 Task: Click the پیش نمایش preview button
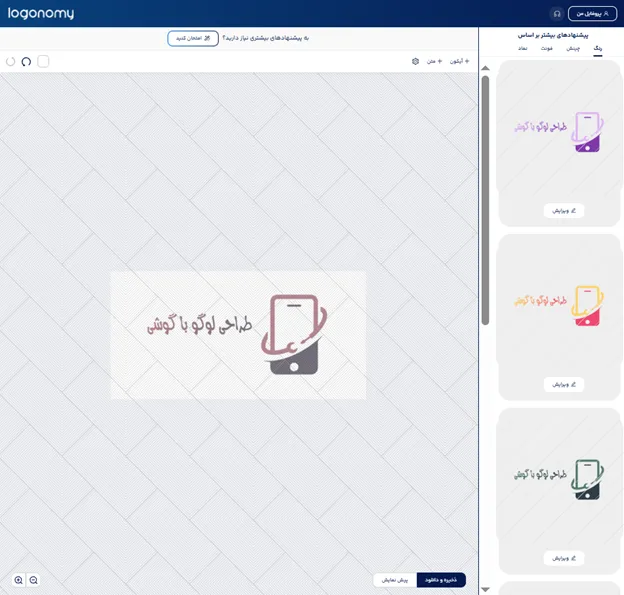(x=395, y=580)
